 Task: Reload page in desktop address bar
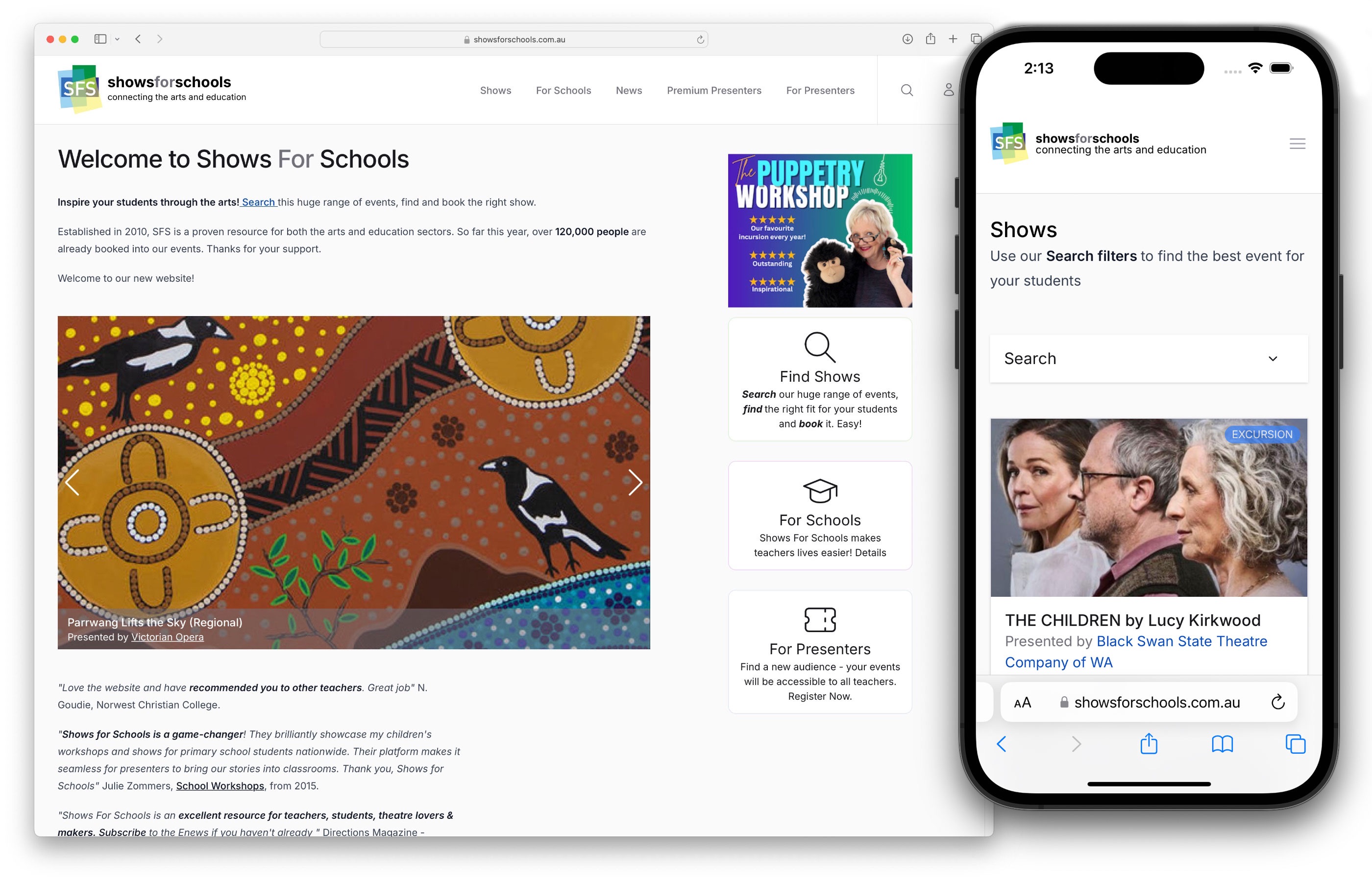700,40
